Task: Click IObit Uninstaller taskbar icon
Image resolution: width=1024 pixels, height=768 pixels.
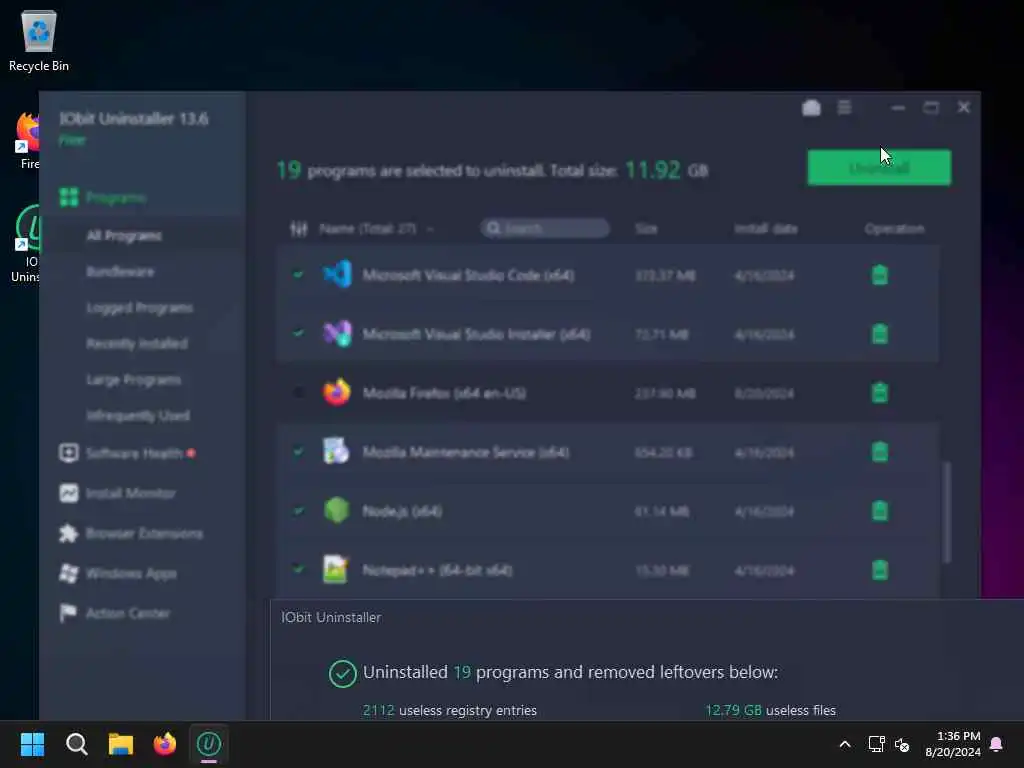Action: tap(209, 744)
